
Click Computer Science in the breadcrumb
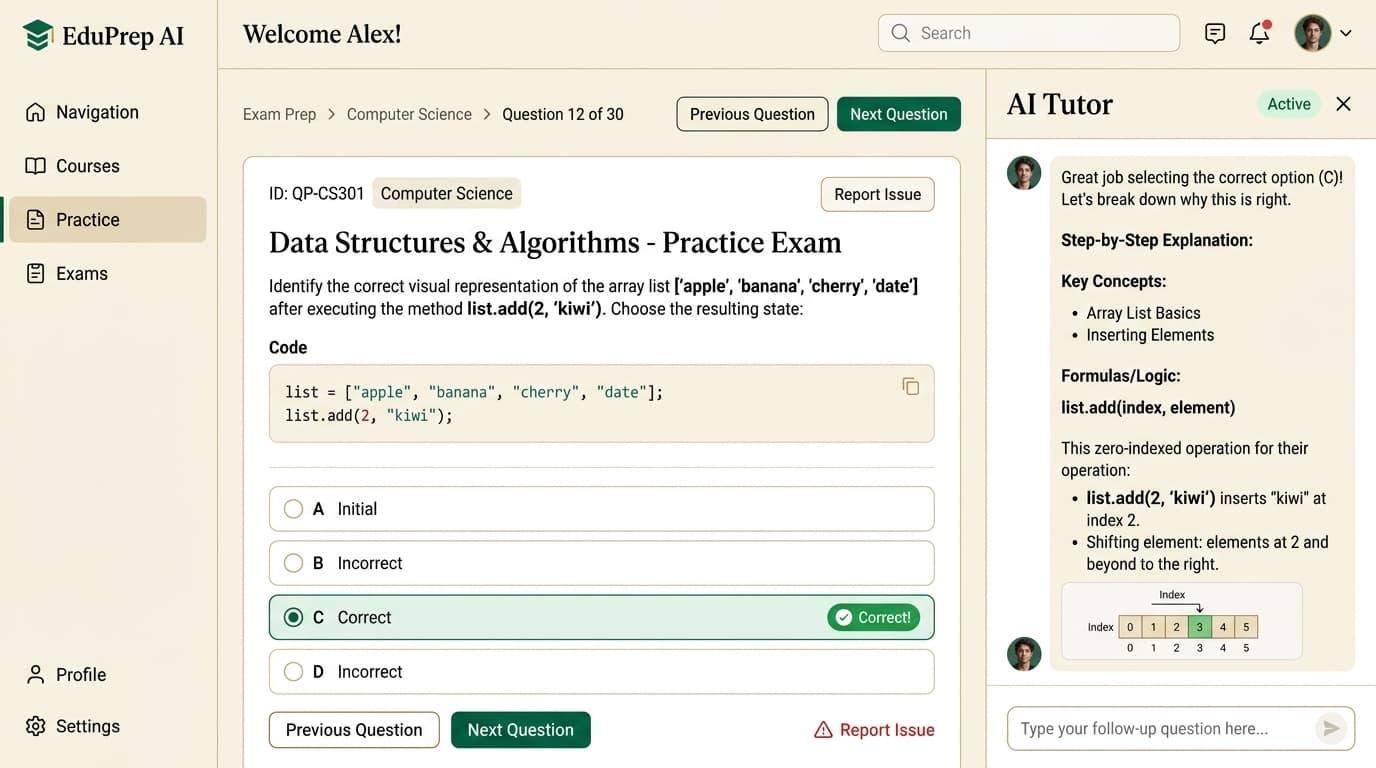(x=409, y=114)
